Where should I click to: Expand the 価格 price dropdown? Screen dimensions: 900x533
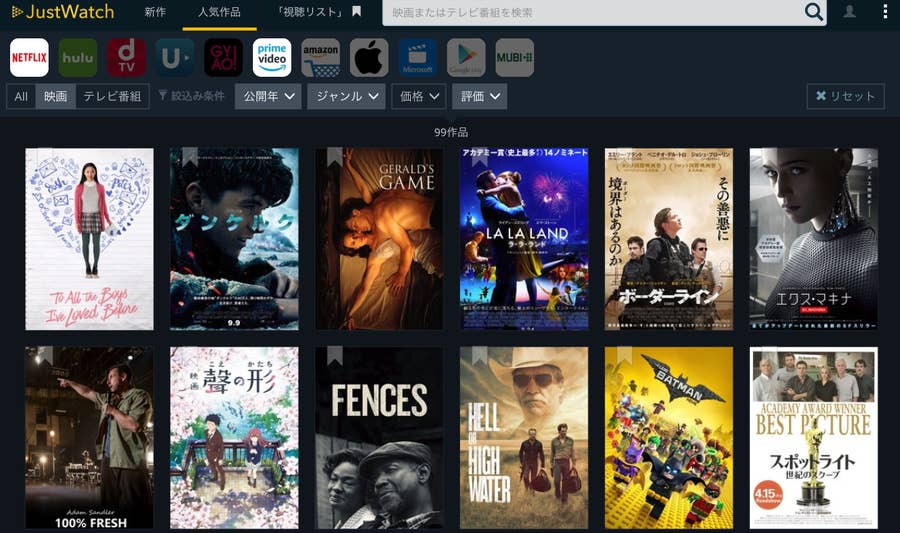[418, 96]
